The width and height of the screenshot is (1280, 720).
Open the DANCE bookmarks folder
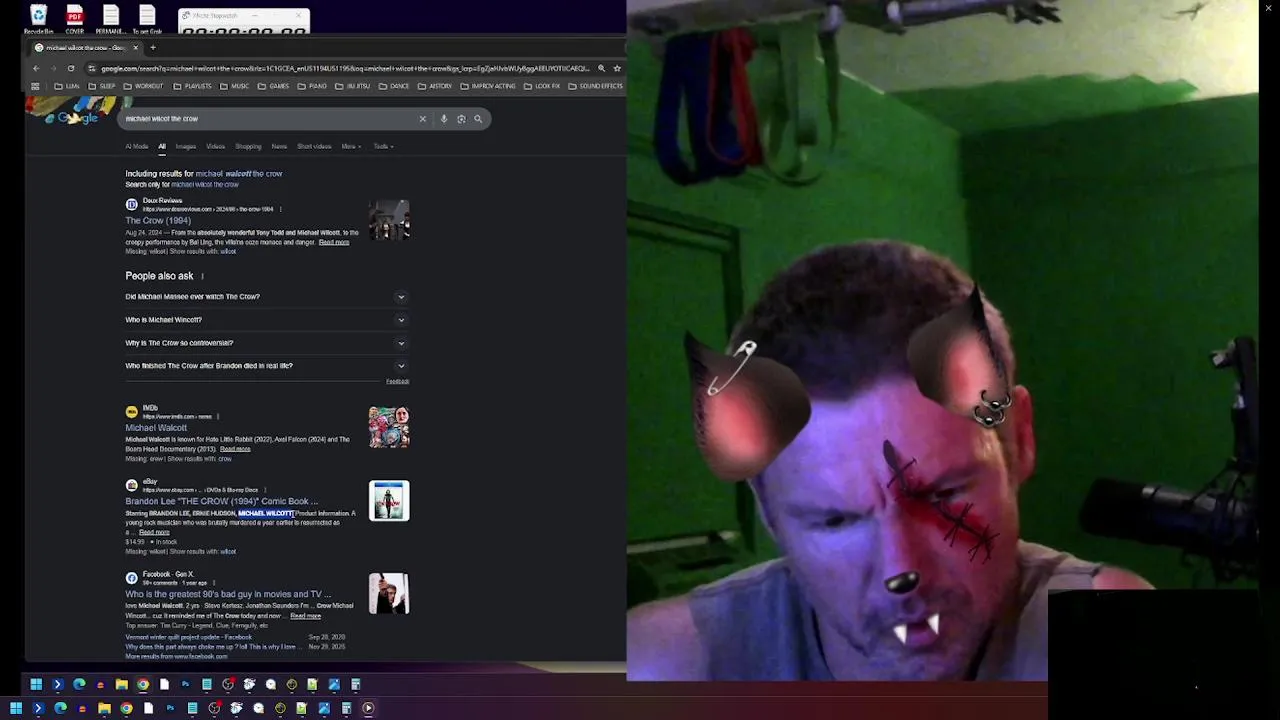coord(394,86)
